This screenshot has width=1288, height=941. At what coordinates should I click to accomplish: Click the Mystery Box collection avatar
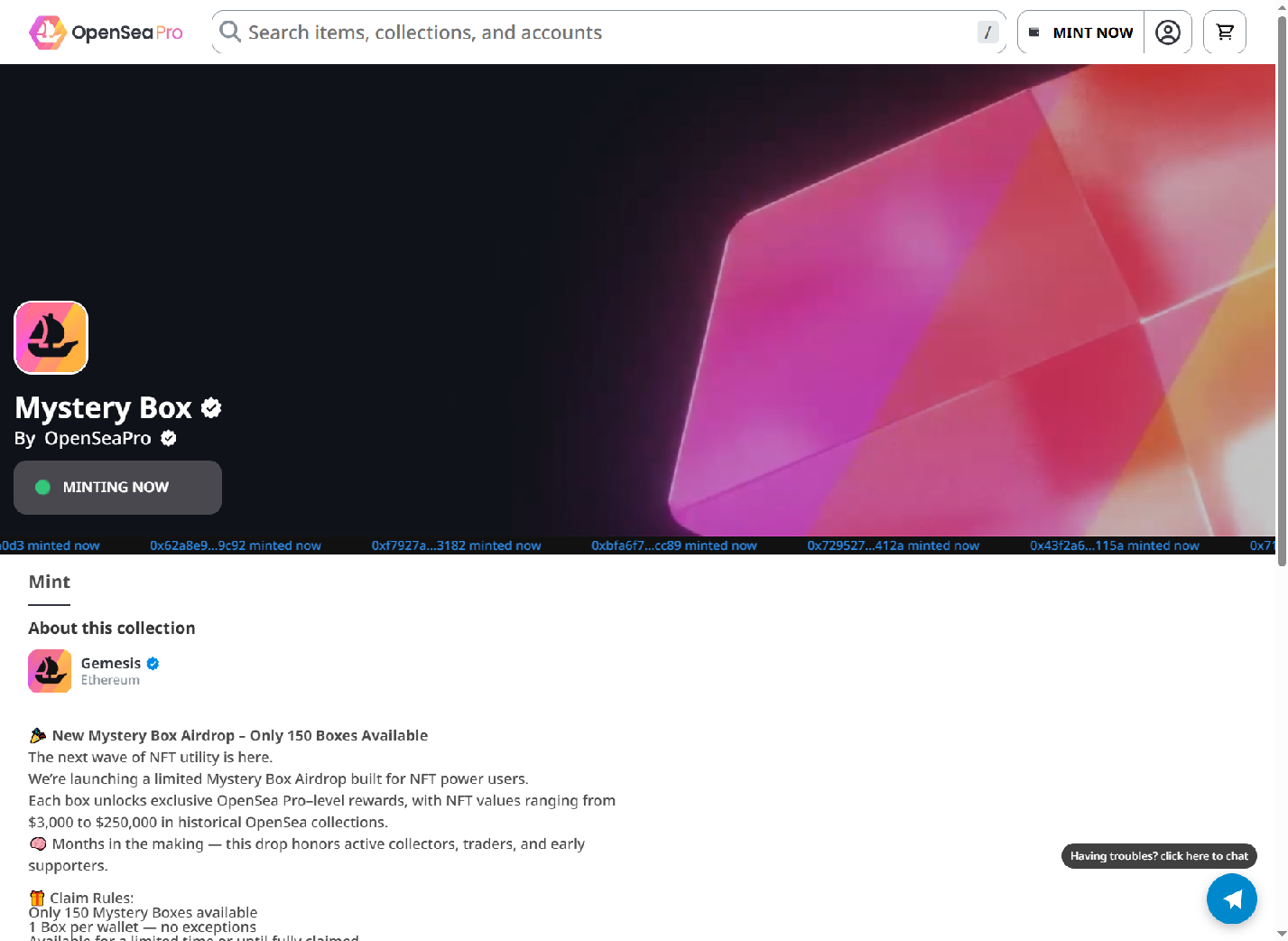click(51, 338)
